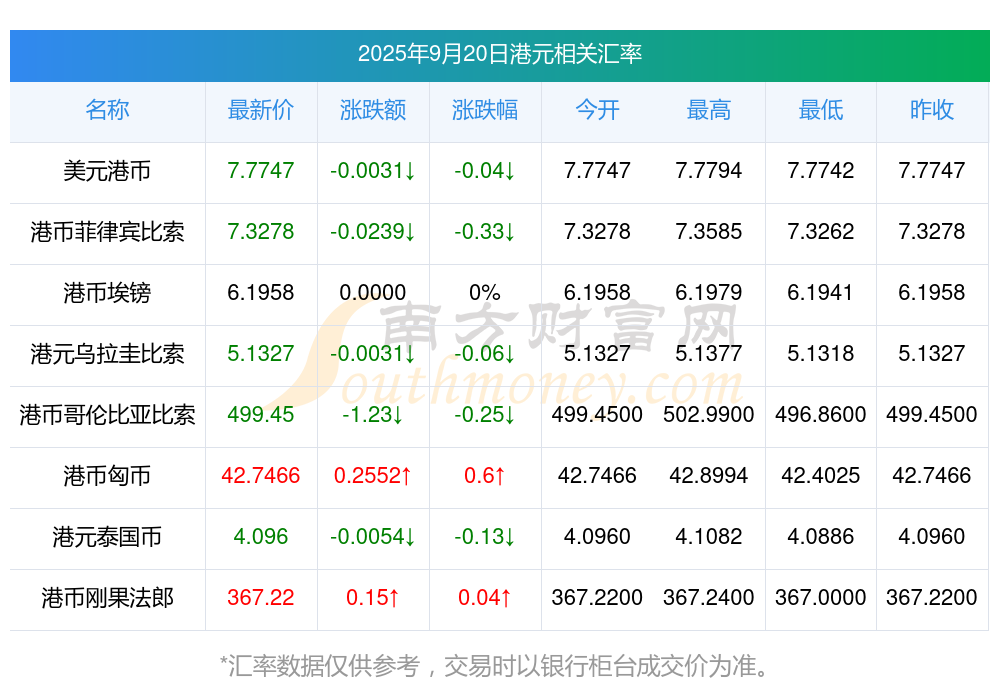1000x698 pixels.
Task: Click the percent change 0.6↑
Action: pos(485,475)
